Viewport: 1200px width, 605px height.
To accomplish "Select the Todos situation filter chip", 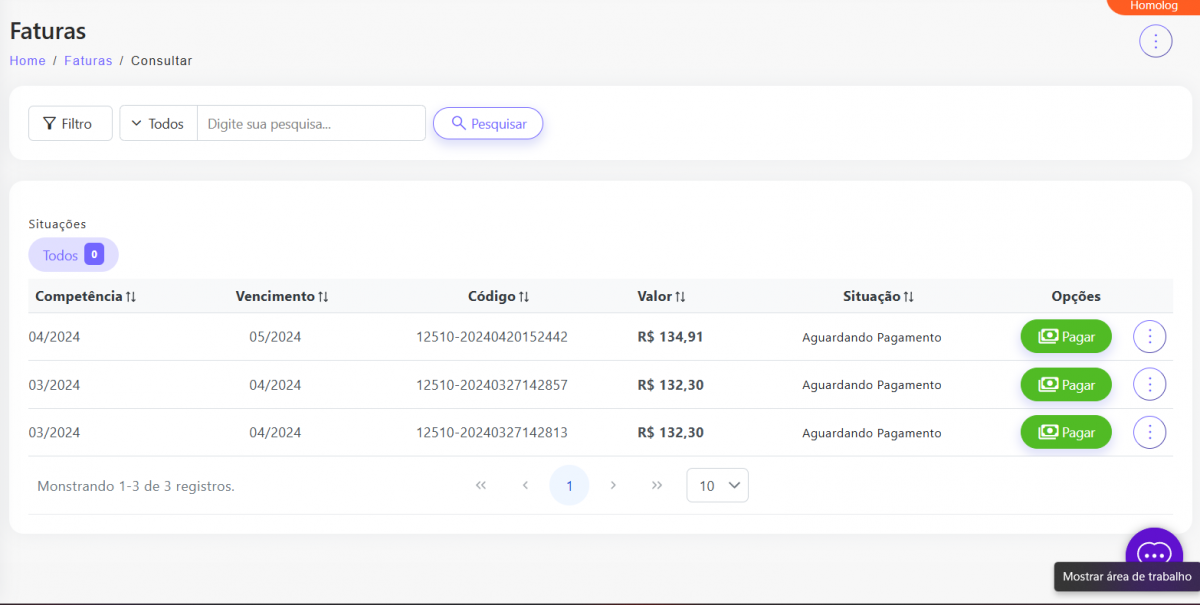I will pos(73,255).
